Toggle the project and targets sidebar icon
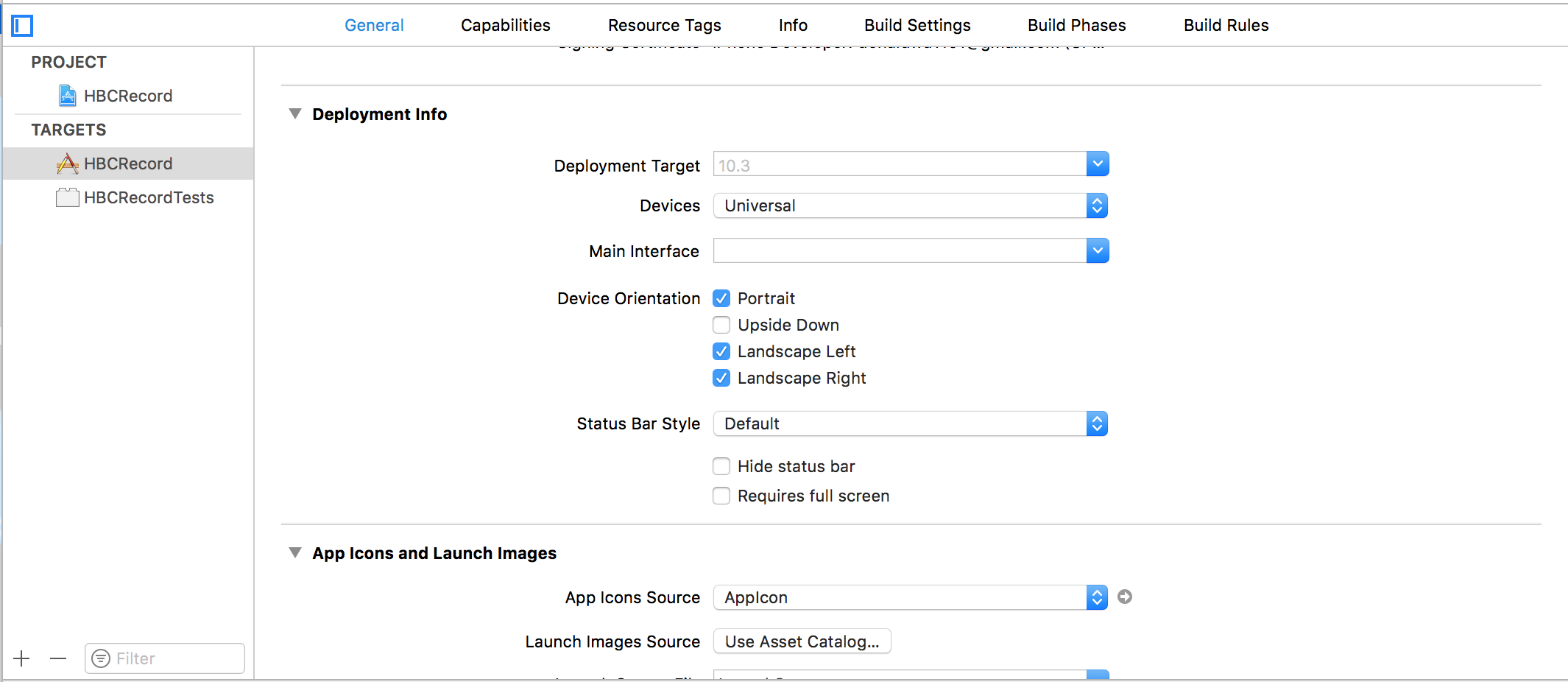 [x=22, y=26]
